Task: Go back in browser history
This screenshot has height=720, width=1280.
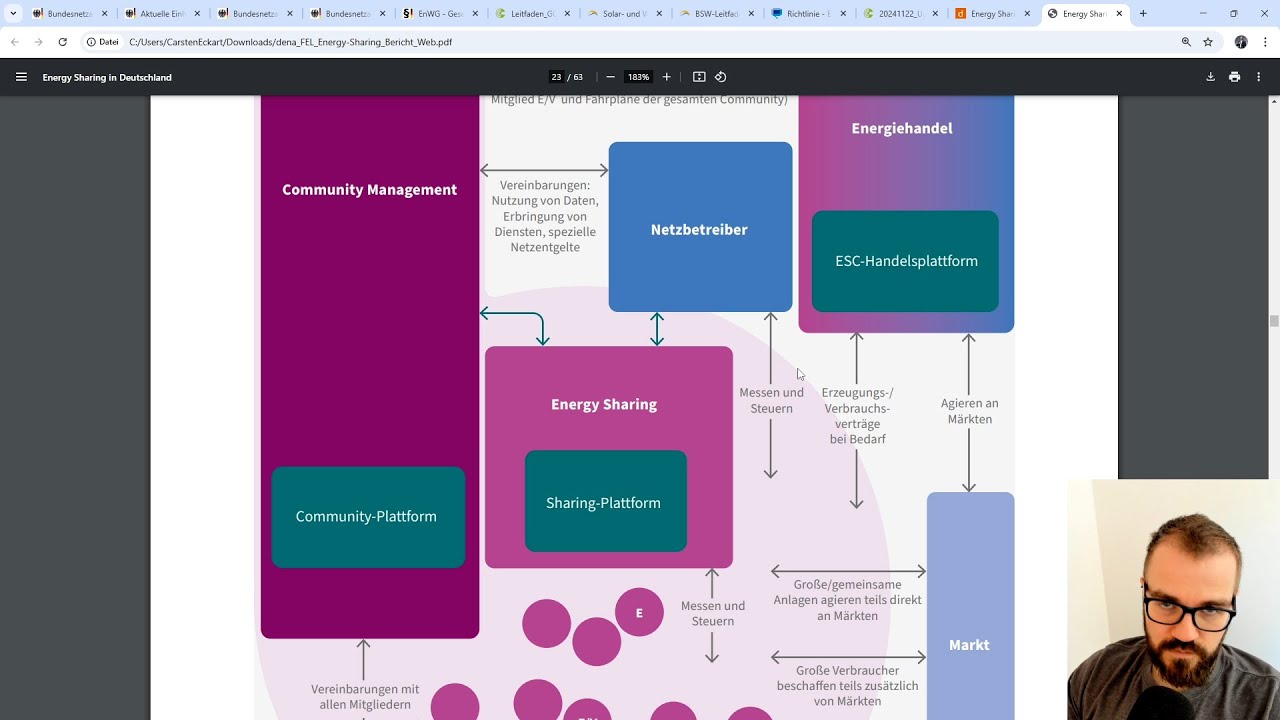Action: [14, 42]
